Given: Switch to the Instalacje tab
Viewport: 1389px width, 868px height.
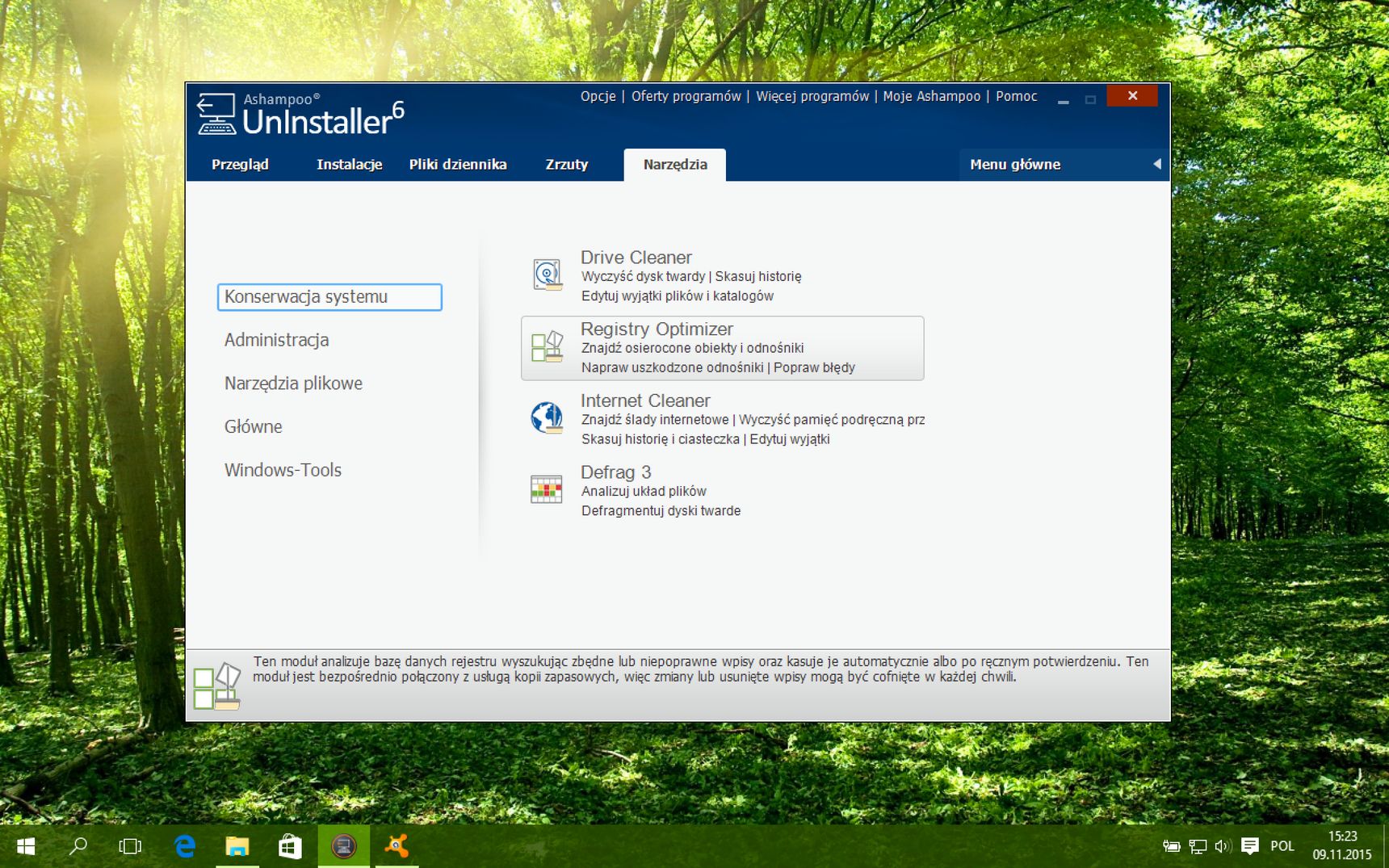Looking at the screenshot, I should [350, 165].
